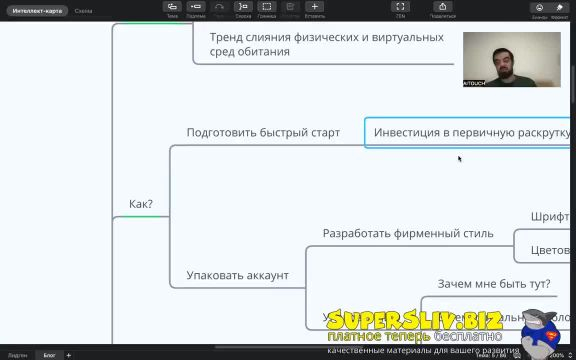
Task: Select topic Упаковать аккаунт
Action: point(237,275)
